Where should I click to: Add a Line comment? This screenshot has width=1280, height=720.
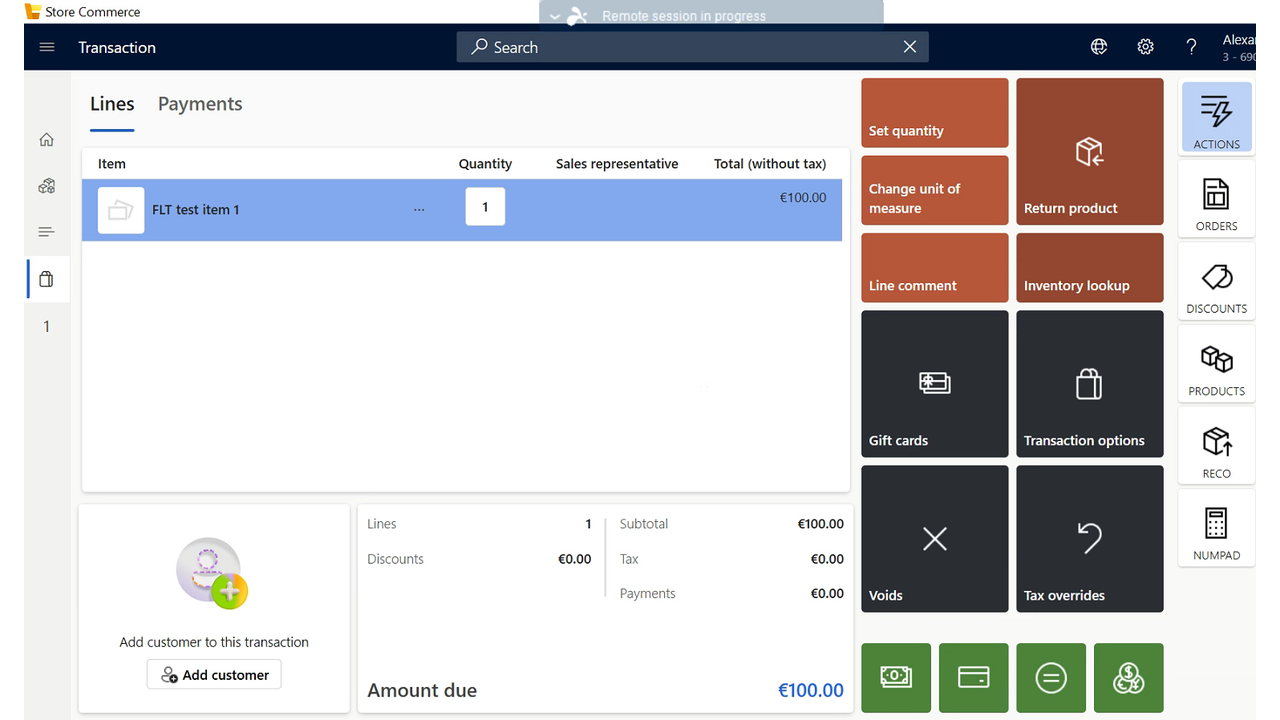935,268
